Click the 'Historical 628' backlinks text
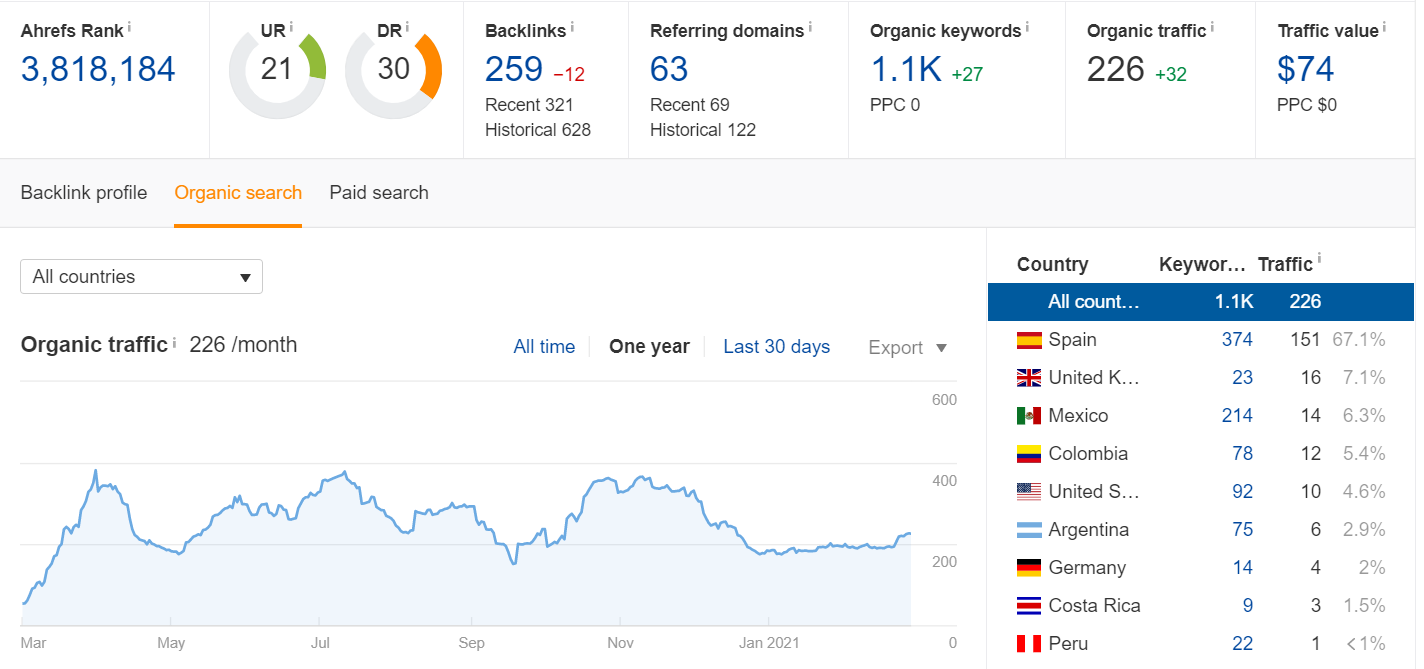This screenshot has height=669, width=1424. [x=538, y=130]
